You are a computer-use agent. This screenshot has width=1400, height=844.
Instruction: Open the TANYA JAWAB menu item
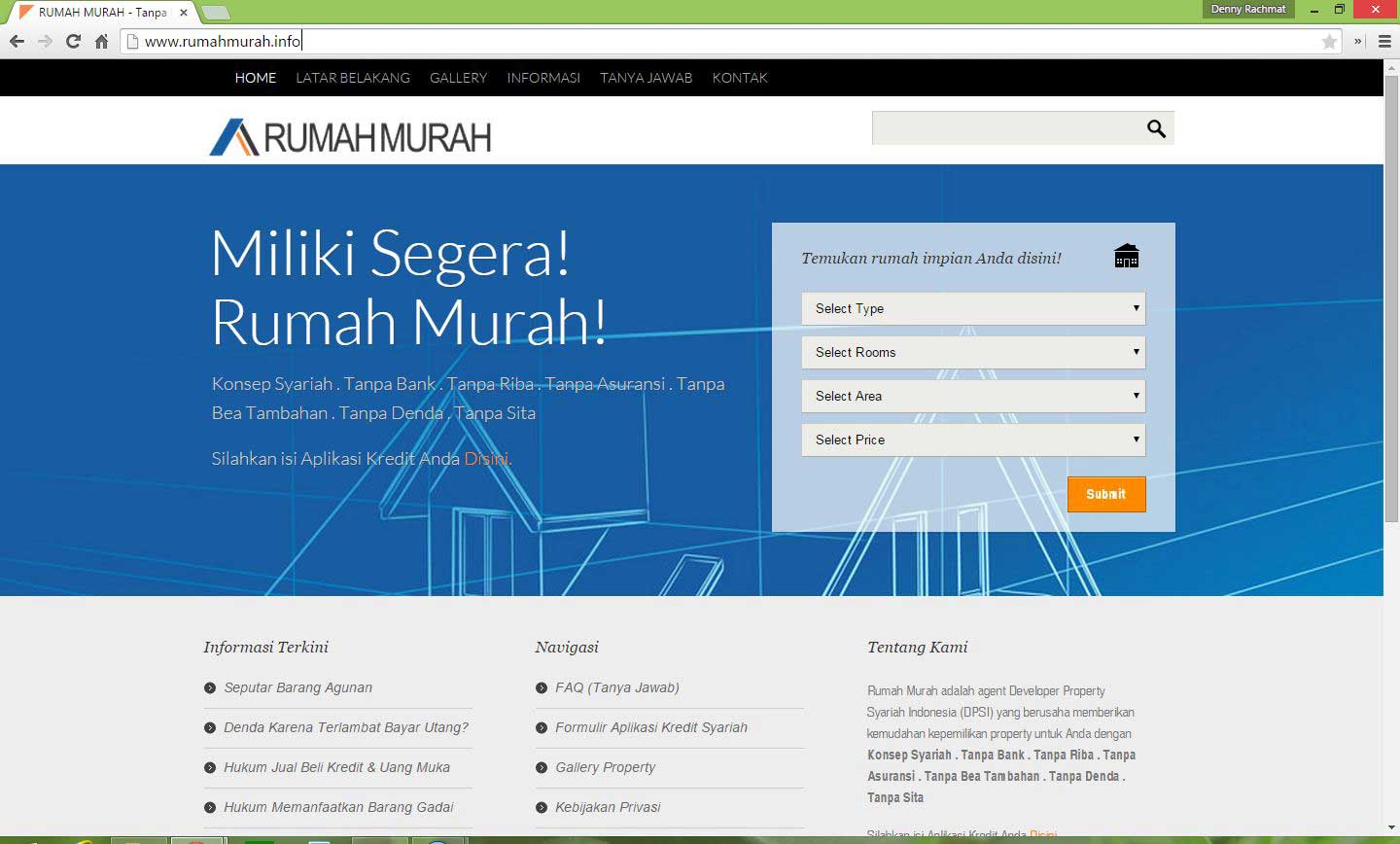pyautogui.click(x=646, y=78)
